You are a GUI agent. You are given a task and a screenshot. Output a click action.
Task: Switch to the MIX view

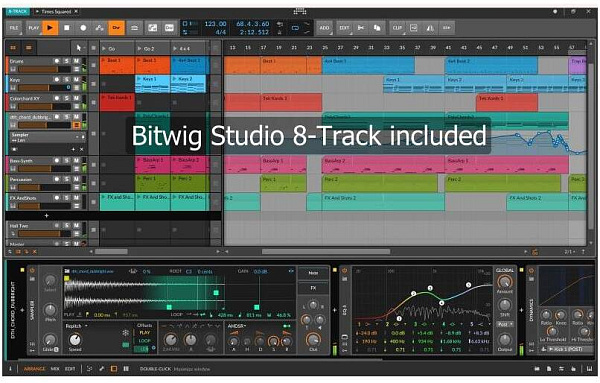(55, 369)
